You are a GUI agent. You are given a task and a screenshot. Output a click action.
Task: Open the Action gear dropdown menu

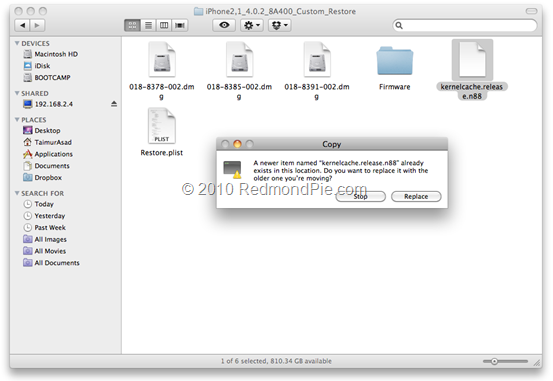tap(252, 25)
